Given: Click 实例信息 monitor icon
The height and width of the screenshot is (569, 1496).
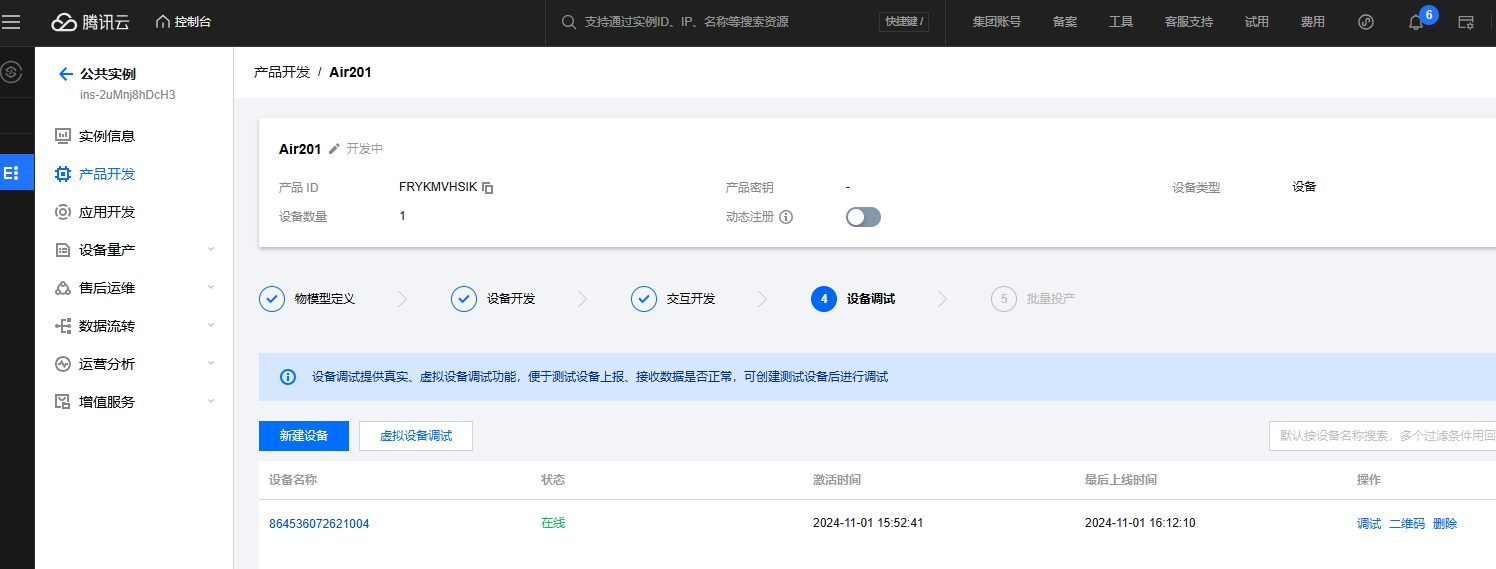Looking at the screenshot, I should pyautogui.click(x=62, y=136).
